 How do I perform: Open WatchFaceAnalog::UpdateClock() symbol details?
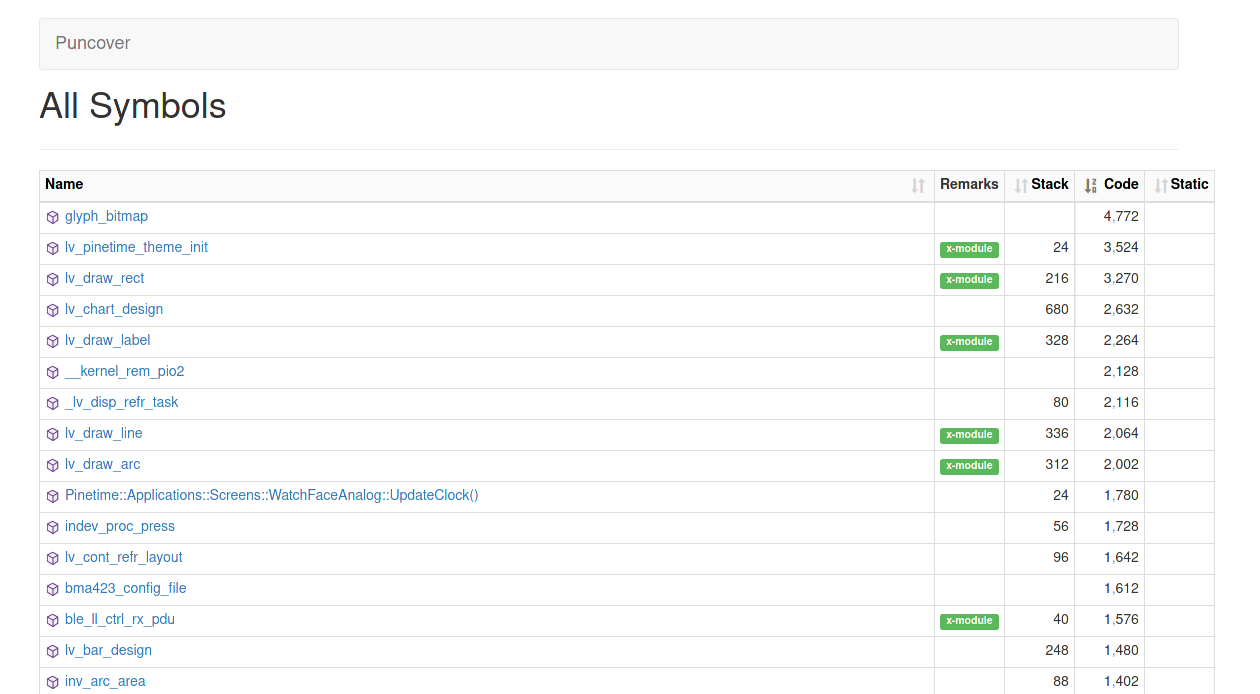tap(271, 495)
